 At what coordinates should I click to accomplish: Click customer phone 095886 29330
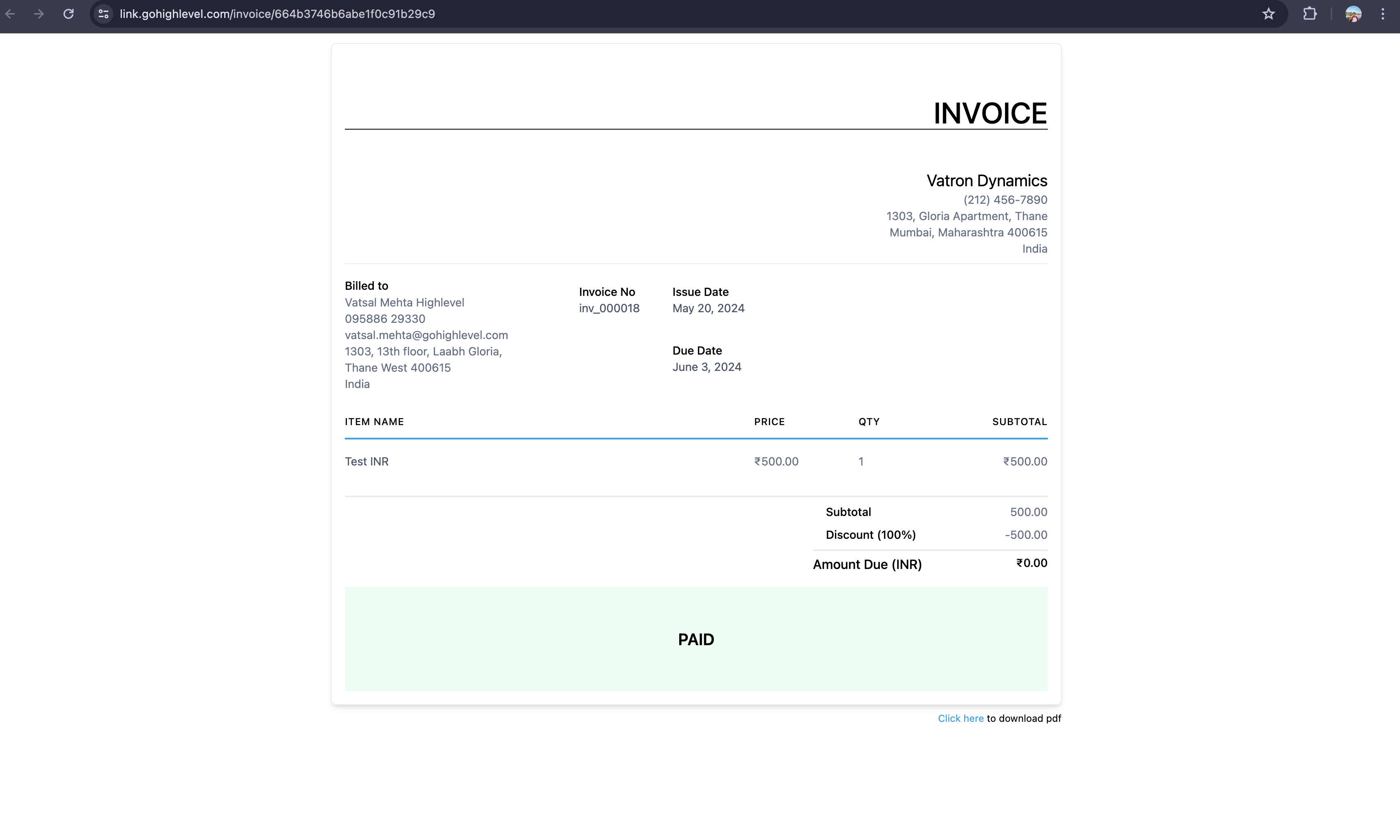385,319
